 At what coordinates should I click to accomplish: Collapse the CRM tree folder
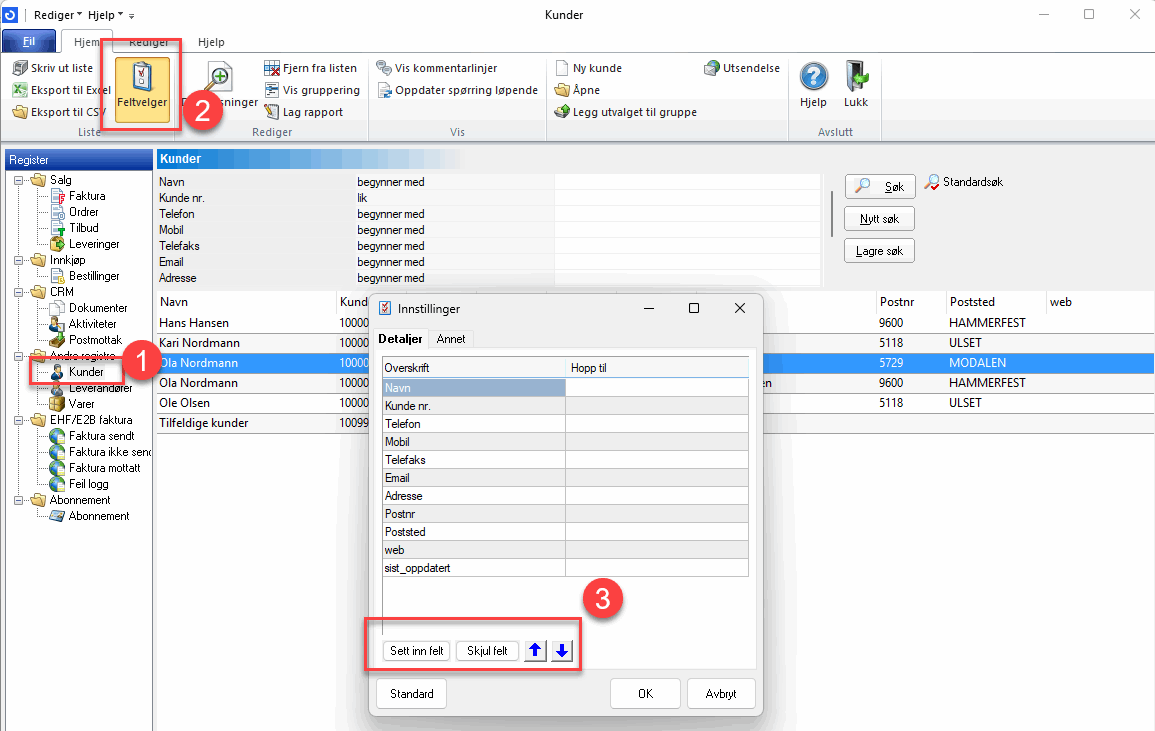[19, 292]
